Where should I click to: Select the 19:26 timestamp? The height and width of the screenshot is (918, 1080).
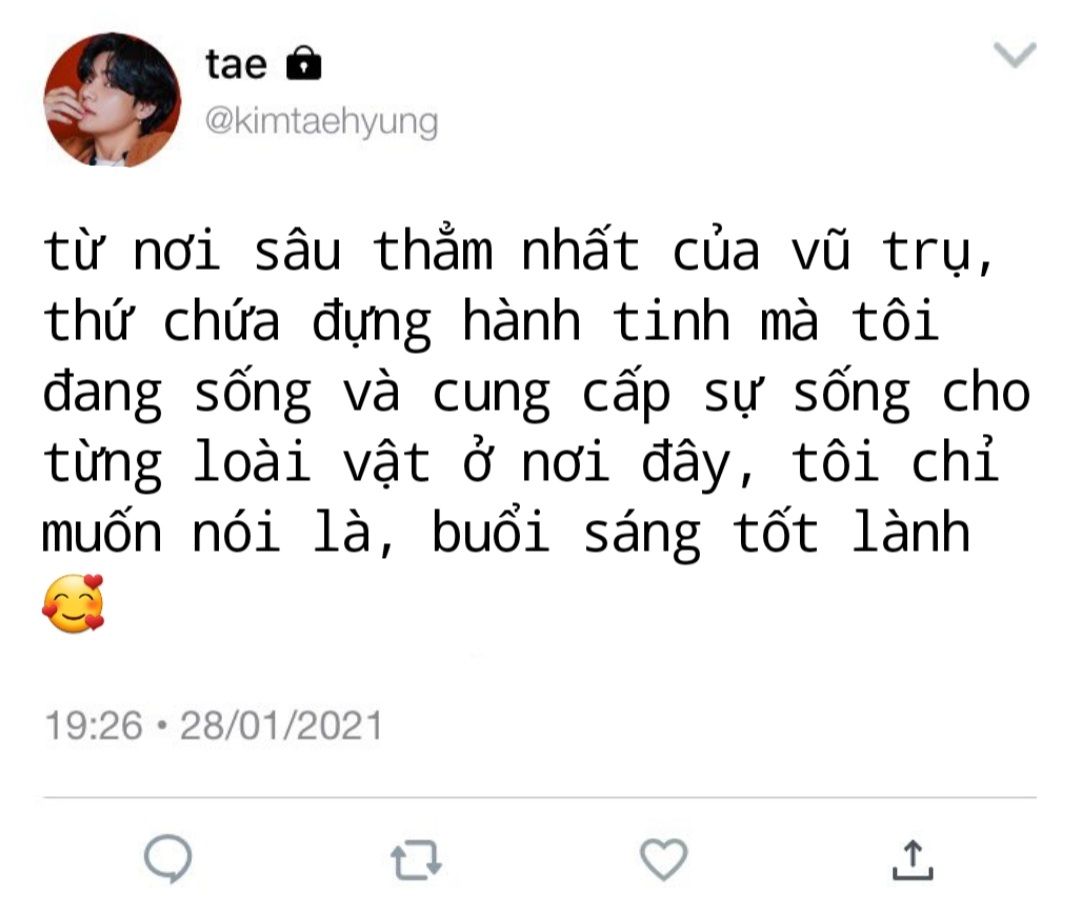tap(94, 726)
